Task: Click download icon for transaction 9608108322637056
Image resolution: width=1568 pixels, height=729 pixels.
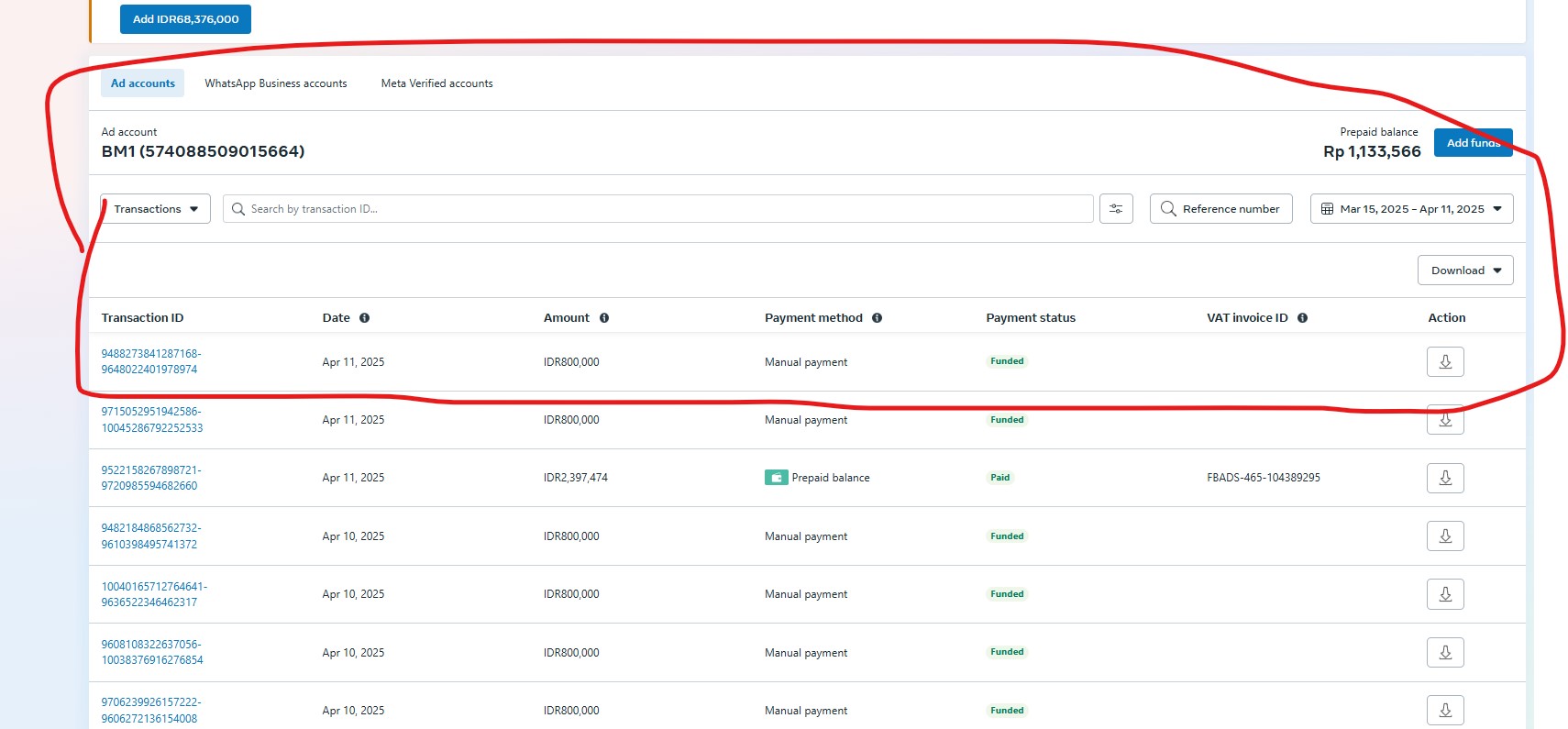Action: (1444, 653)
